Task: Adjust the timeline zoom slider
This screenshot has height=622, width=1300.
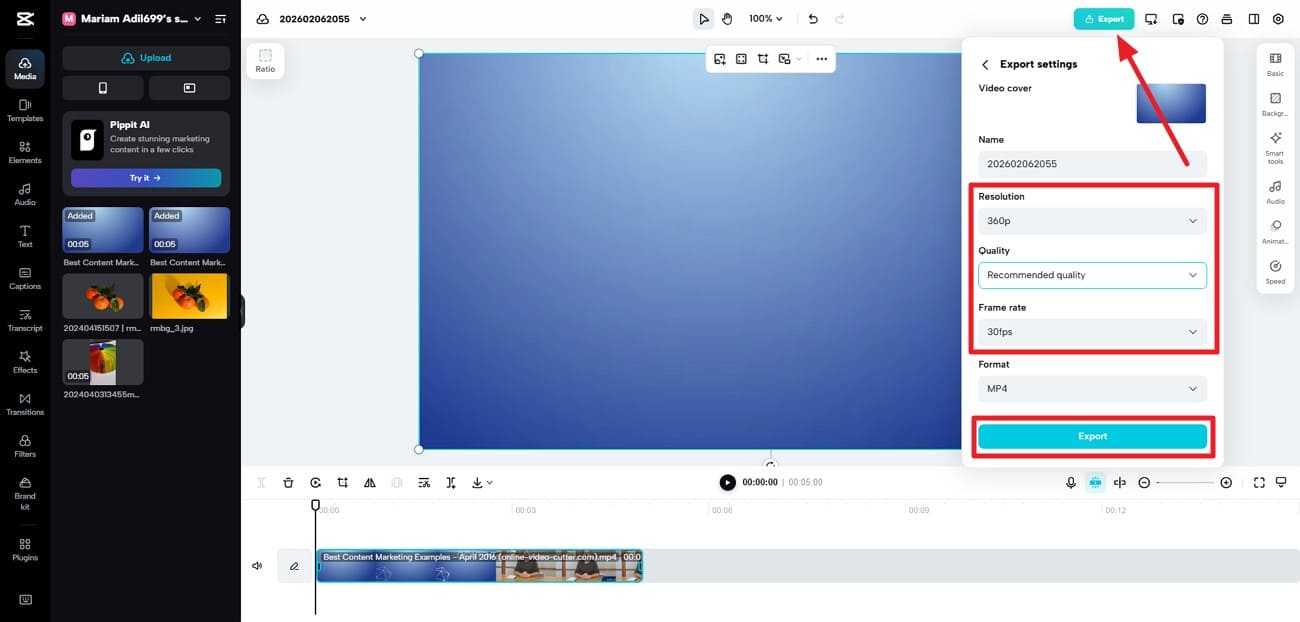Action: point(1185,483)
